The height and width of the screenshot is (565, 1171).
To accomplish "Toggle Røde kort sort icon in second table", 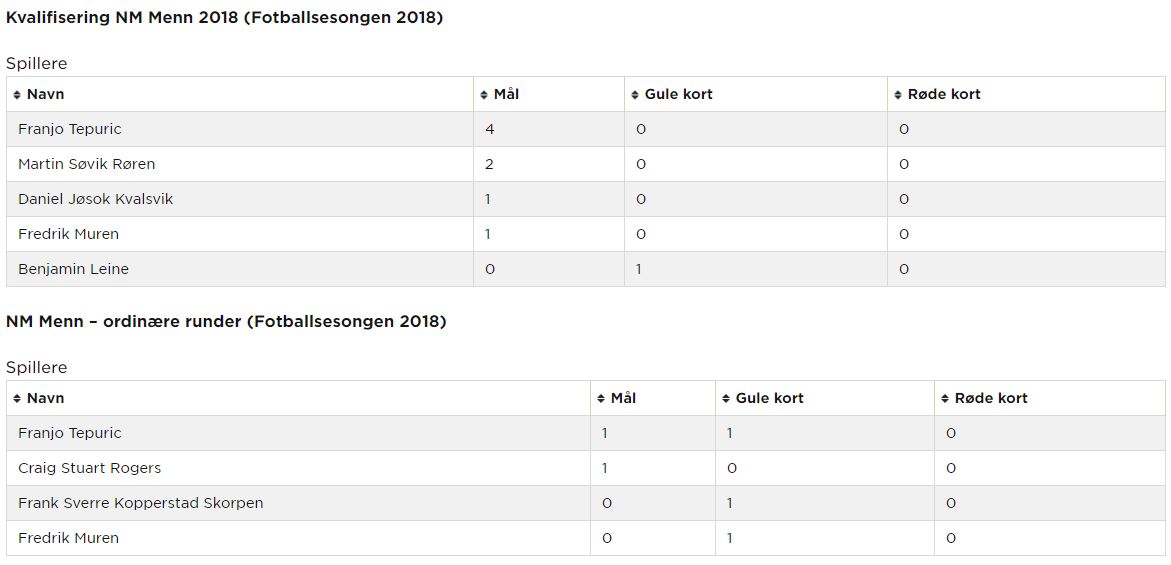I will point(945,399).
